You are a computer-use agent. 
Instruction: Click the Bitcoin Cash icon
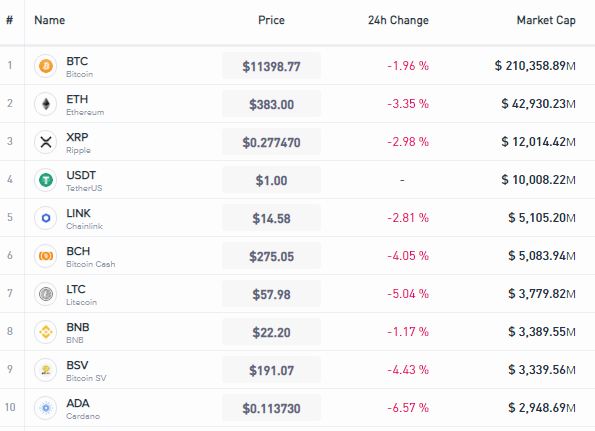pos(46,256)
